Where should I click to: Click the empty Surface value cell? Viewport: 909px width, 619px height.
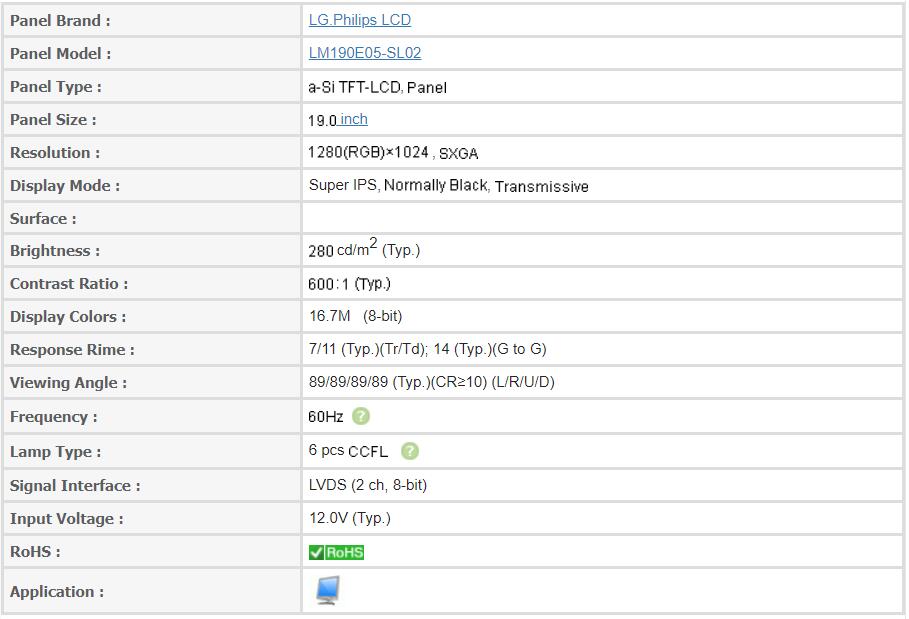click(x=602, y=219)
